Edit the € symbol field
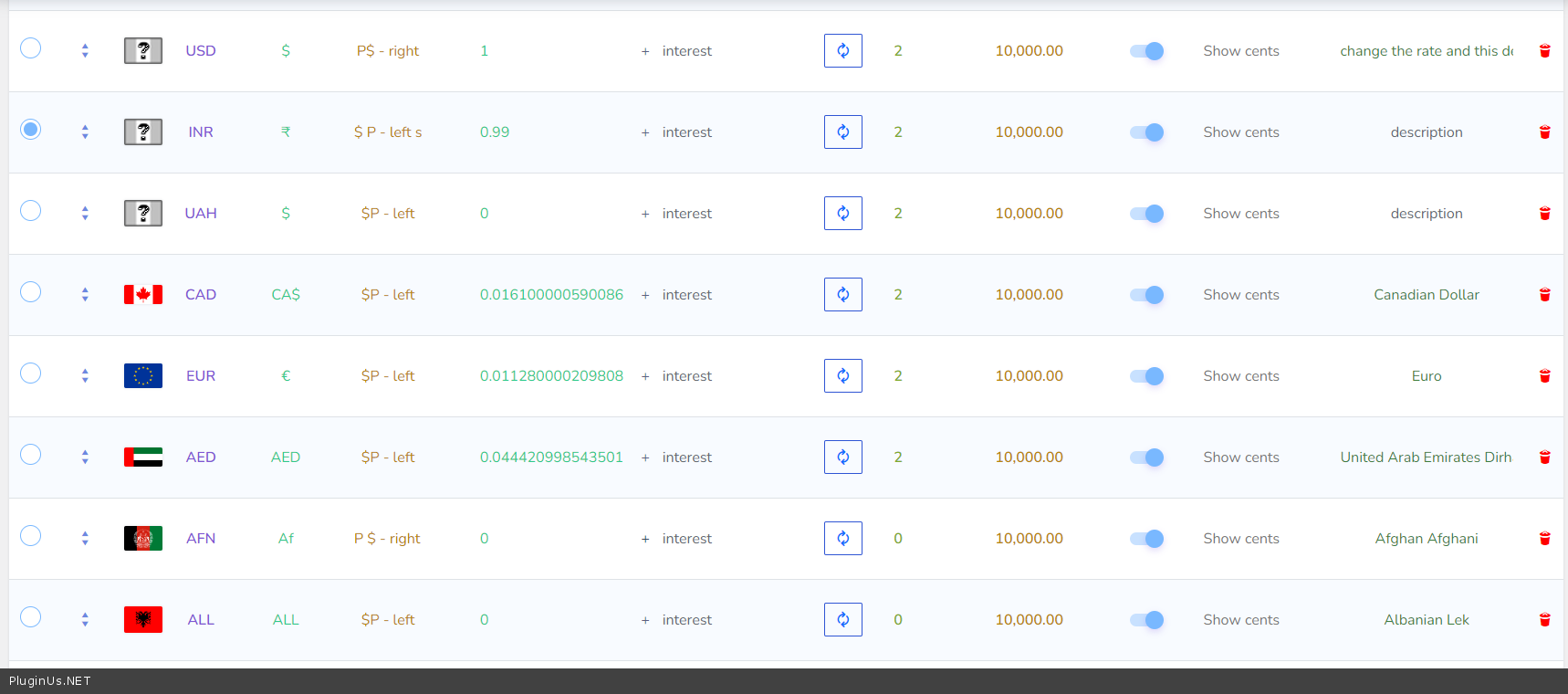Screen dimensions: 1568x694 point(286,376)
